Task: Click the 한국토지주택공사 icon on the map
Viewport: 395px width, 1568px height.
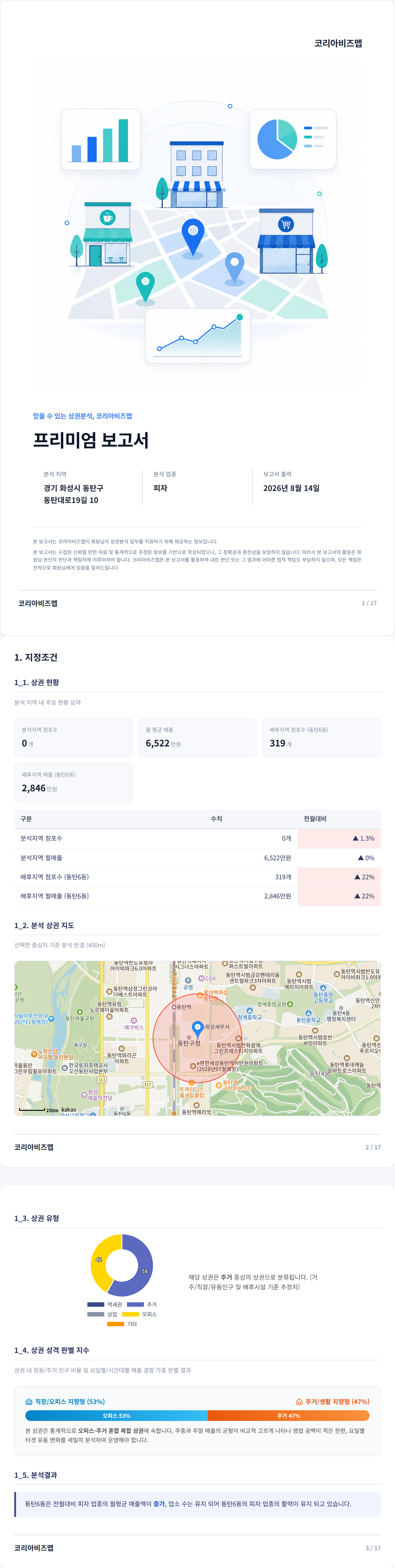Action: [65, 1068]
